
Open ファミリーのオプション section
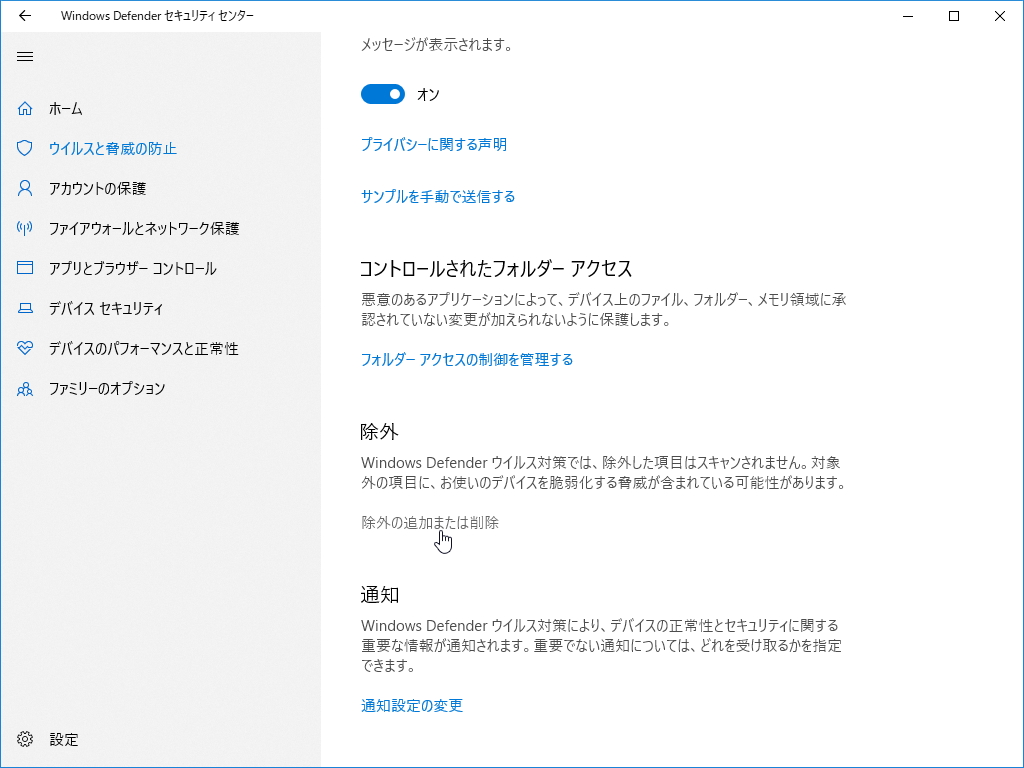click(107, 389)
